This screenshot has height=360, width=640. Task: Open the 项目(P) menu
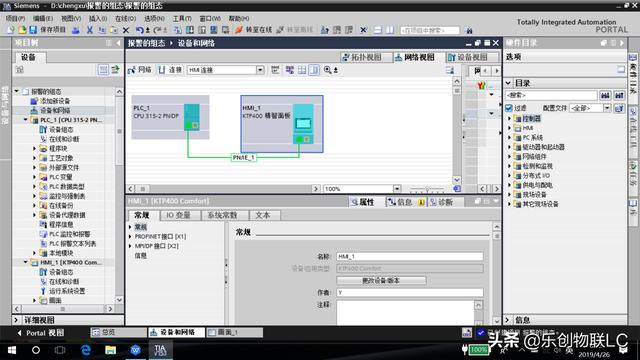point(16,18)
